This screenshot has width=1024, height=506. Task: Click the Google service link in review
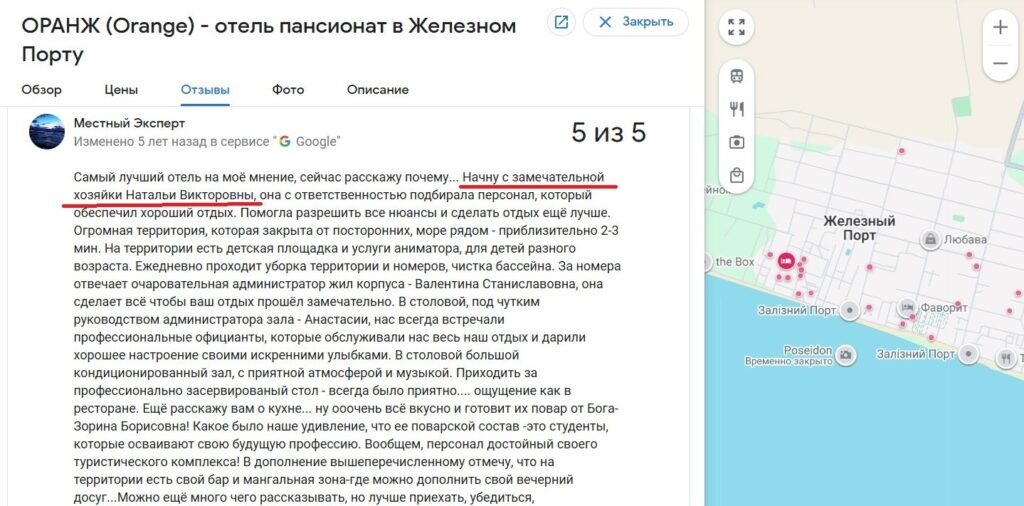click(x=308, y=142)
